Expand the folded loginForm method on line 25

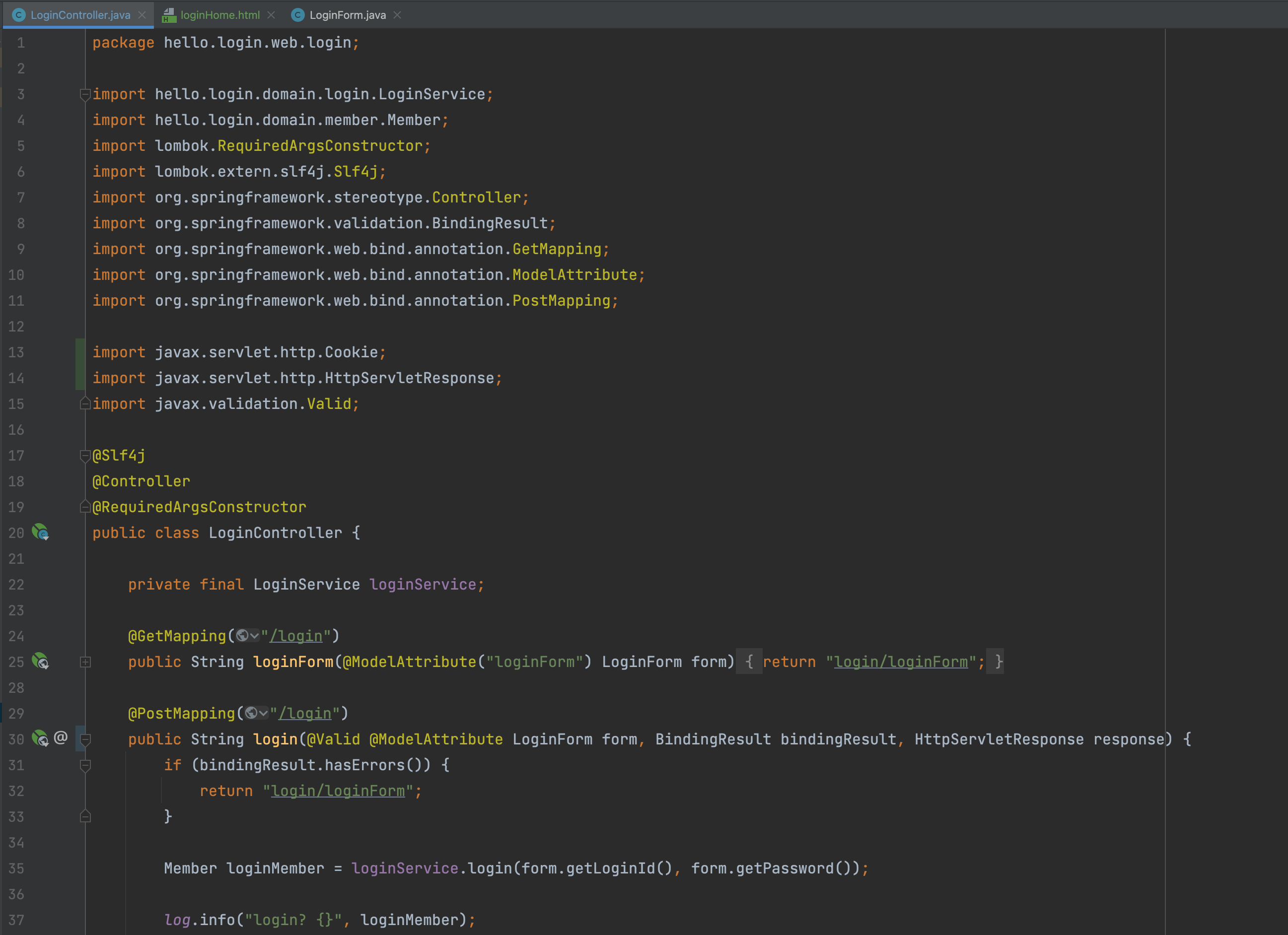[x=85, y=662]
